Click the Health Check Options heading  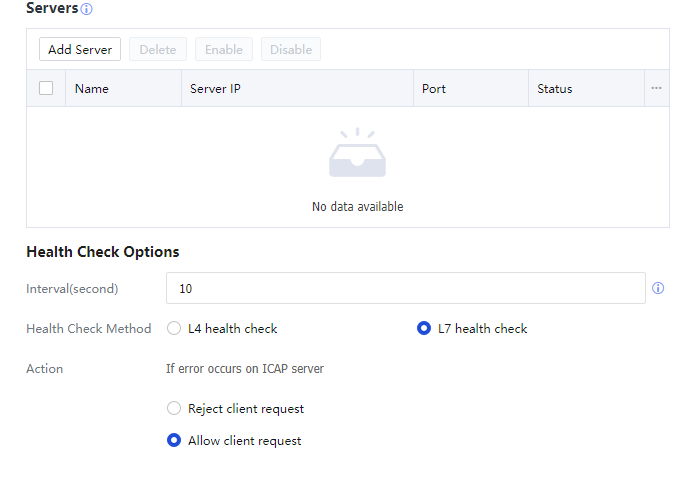click(103, 252)
